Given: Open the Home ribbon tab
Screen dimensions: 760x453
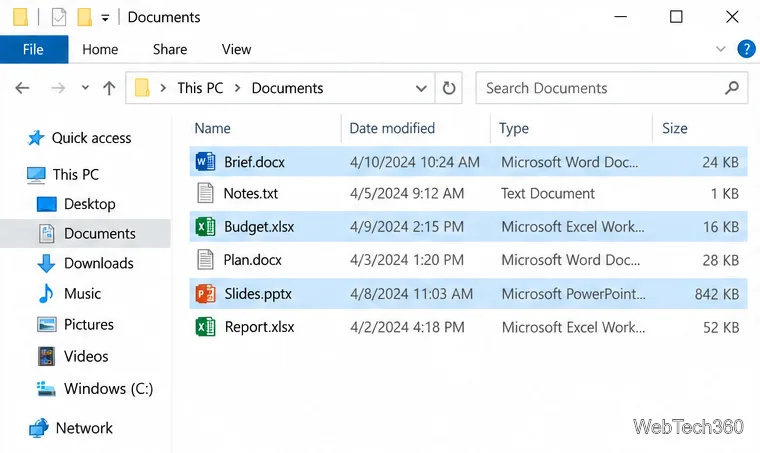Looking at the screenshot, I should point(100,49).
